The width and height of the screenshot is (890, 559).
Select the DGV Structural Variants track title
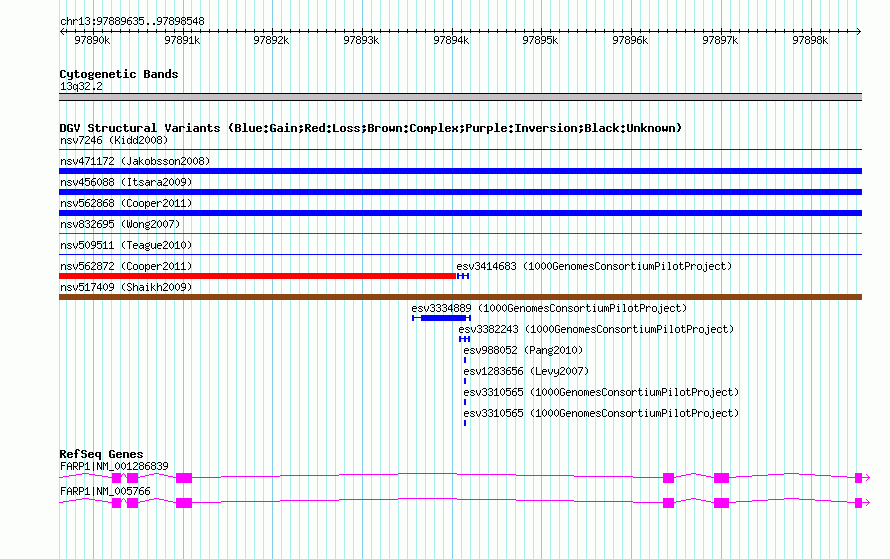pyautogui.click(x=371, y=128)
